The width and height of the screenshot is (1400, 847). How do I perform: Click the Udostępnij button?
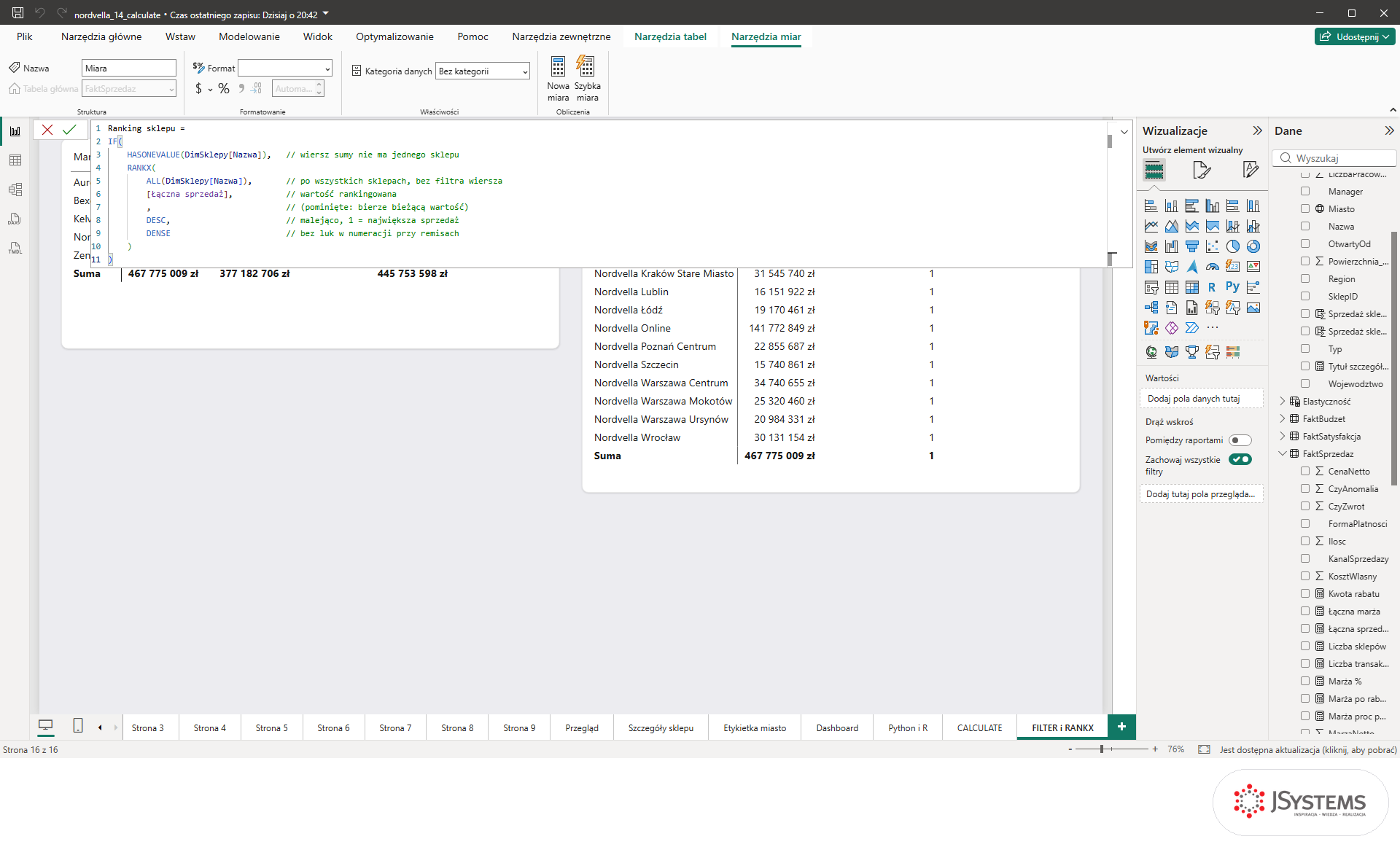pyautogui.click(x=1355, y=36)
